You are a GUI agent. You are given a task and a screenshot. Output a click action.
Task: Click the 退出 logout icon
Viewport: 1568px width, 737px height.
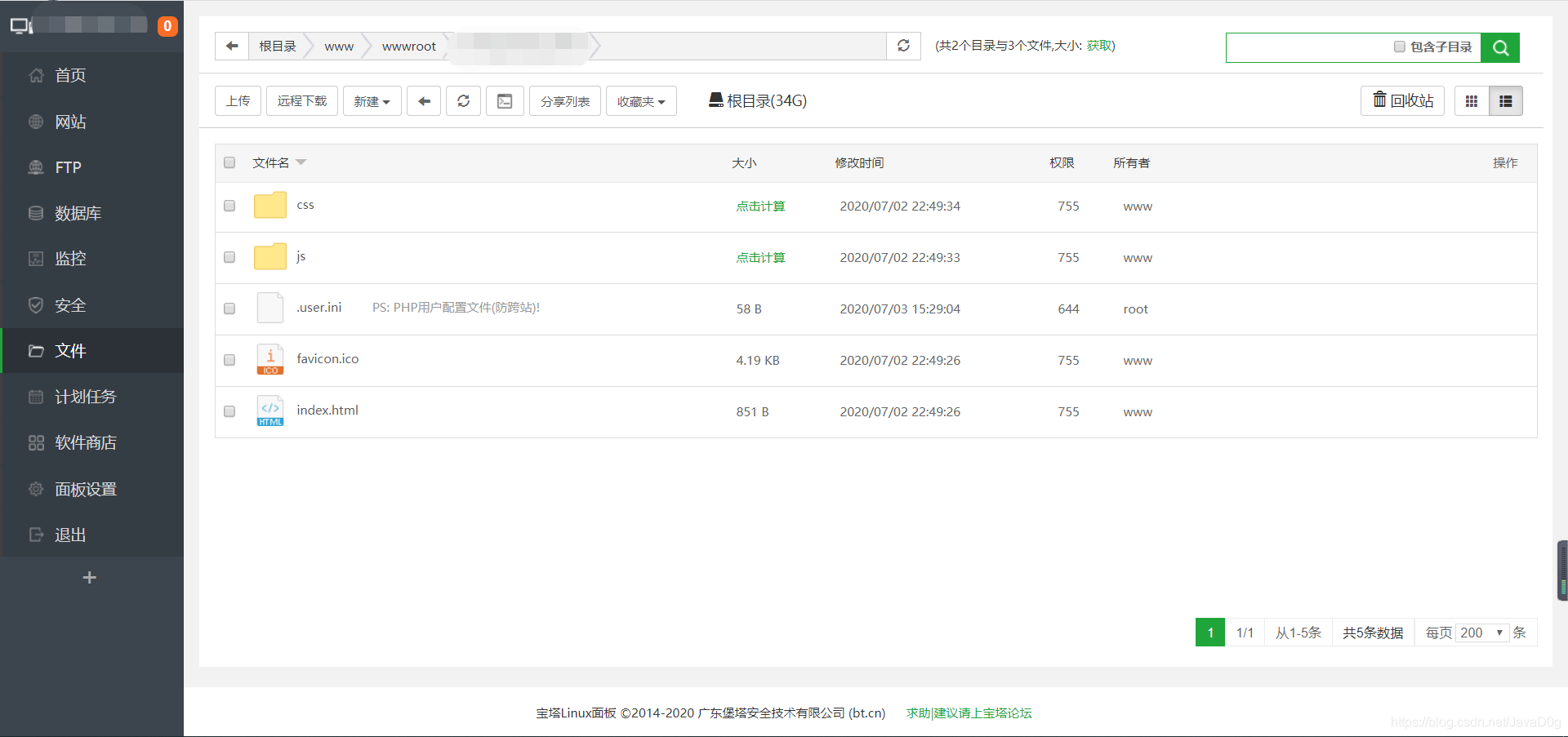(x=36, y=535)
